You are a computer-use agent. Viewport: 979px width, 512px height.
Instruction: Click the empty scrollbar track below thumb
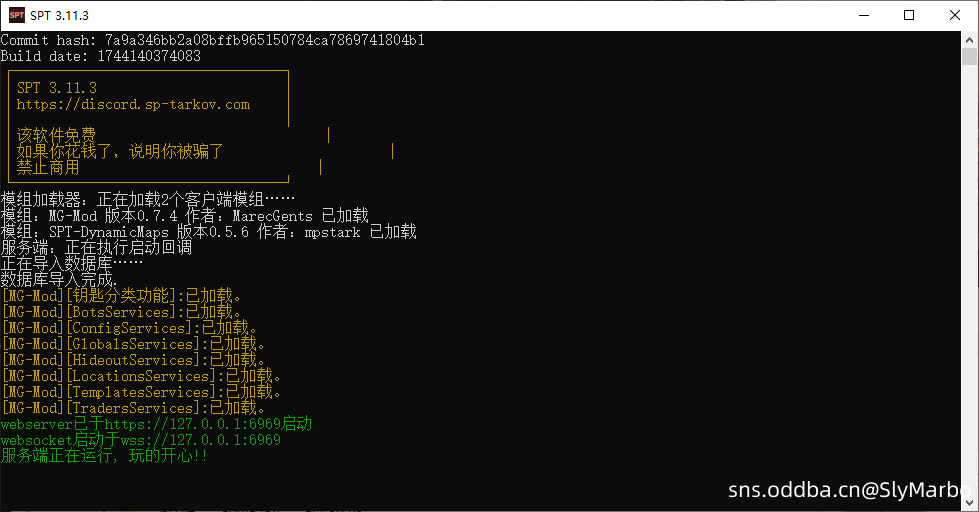[x=970, y=280]
